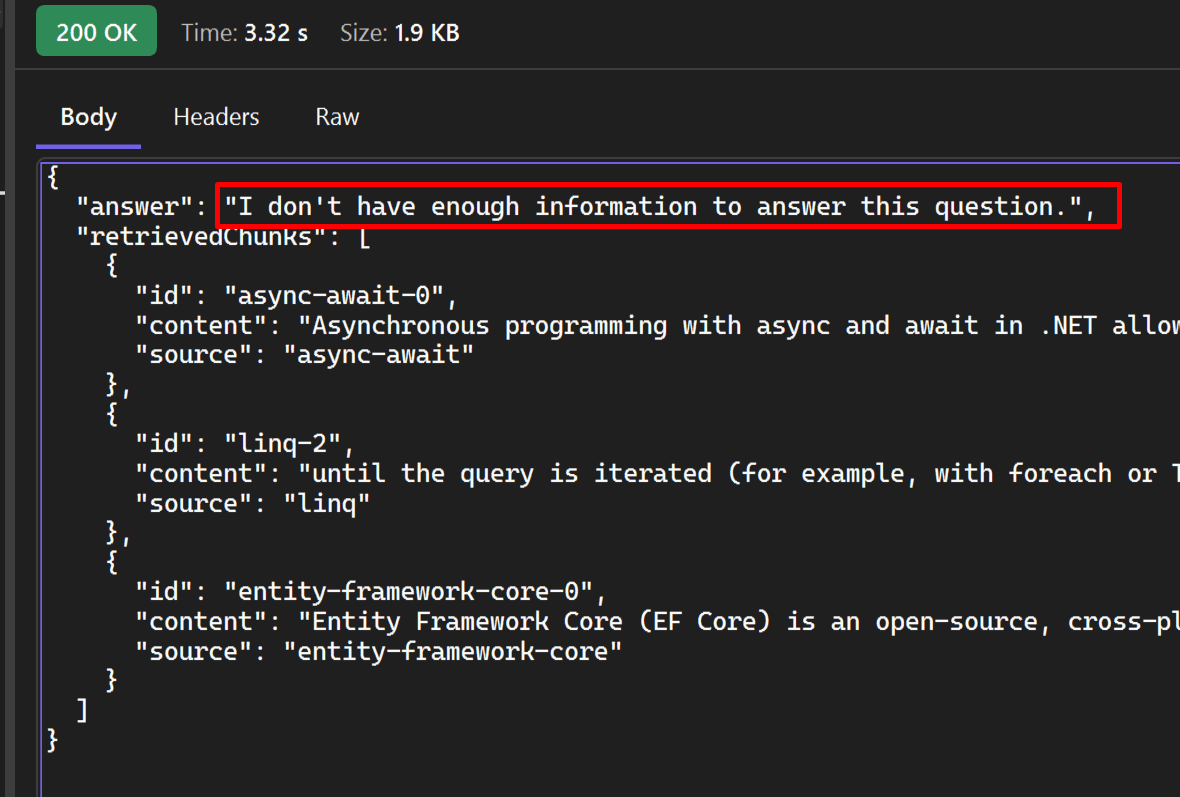Switch to the Headers tab
Image resolution: width=1180 pixels, height=797 pixels.
click(x=216, y=117)
